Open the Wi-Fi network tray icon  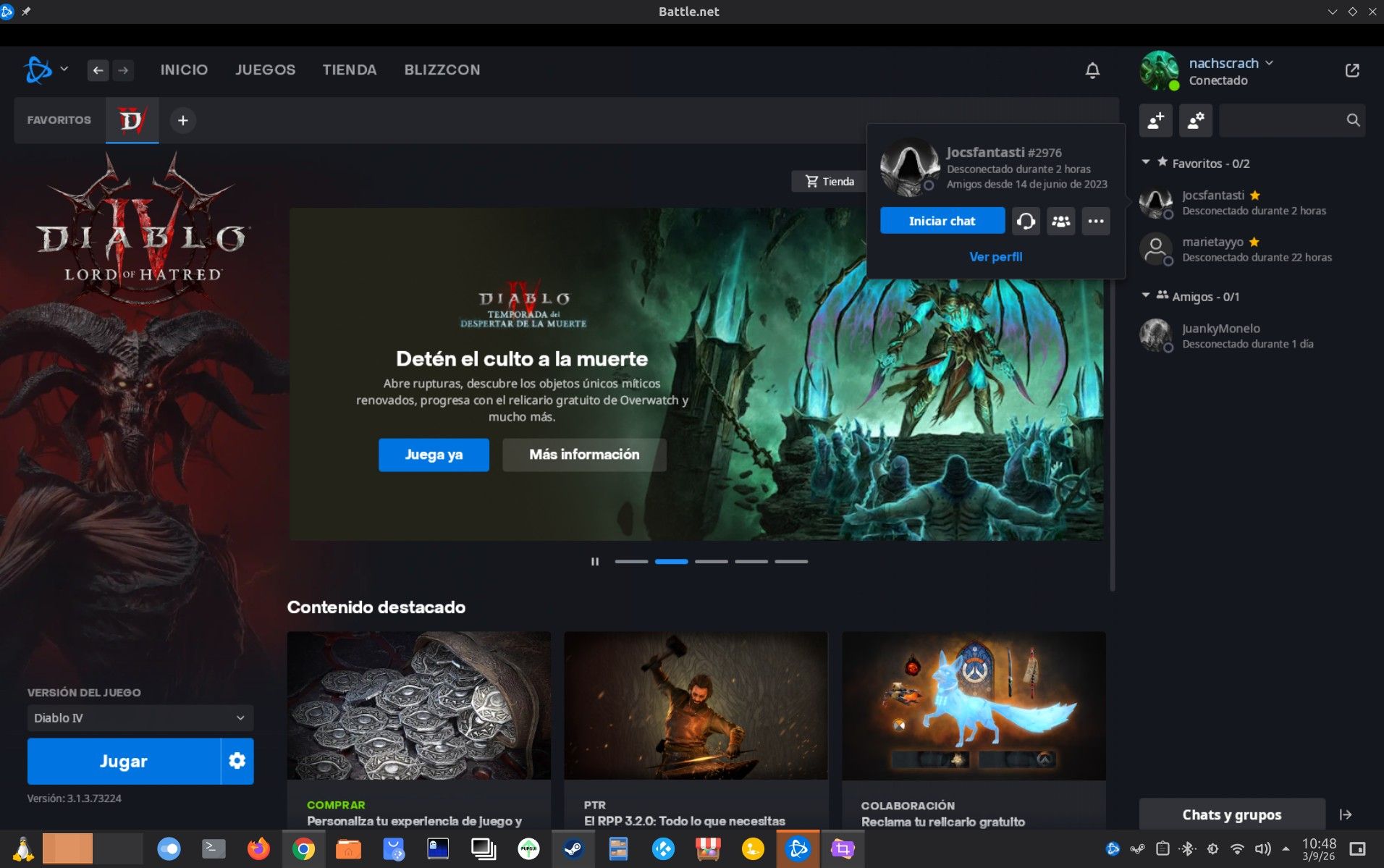tap(1238, 848)
